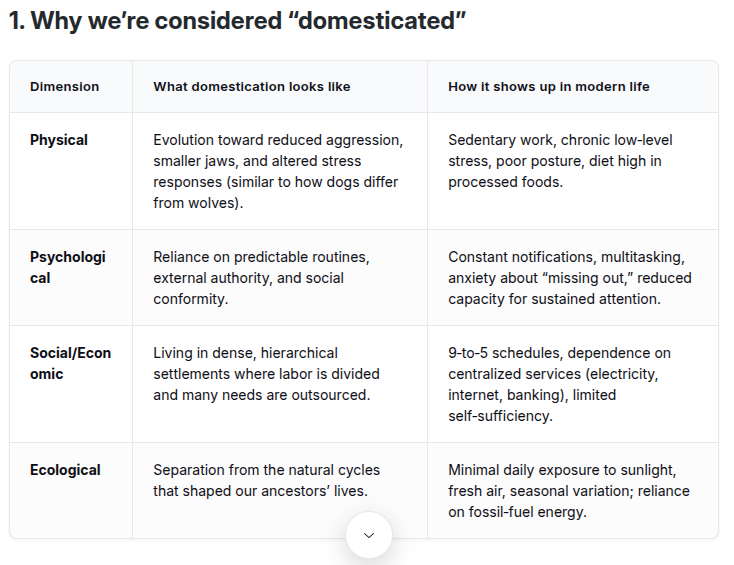Click the cell about minimal daily sunlight exposure
The width and height of the screenshot is (734, 565).
pos(568,491)
